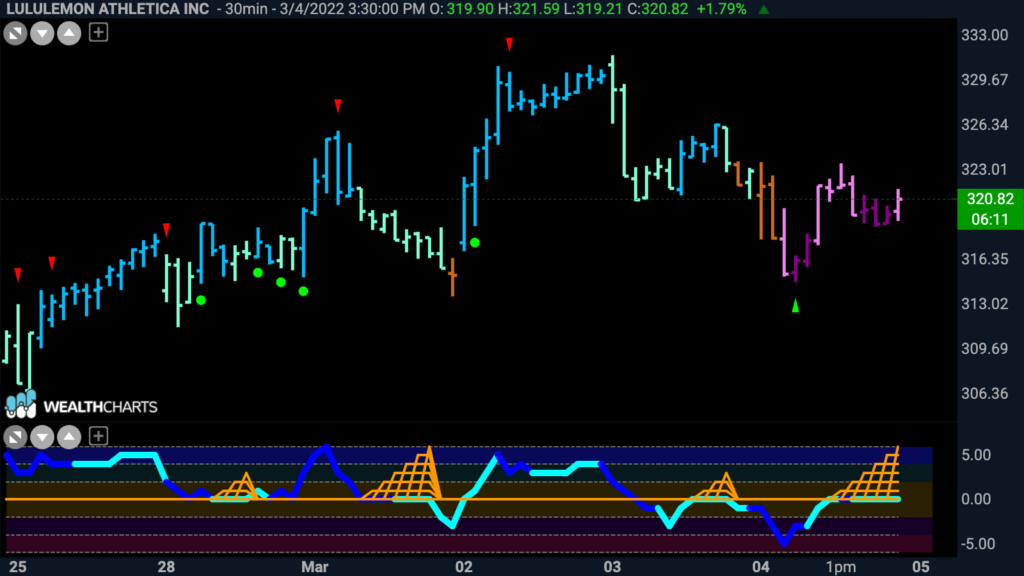
Task: Move oscillator panel up with arrow icon
Action: tap(69, 436)
